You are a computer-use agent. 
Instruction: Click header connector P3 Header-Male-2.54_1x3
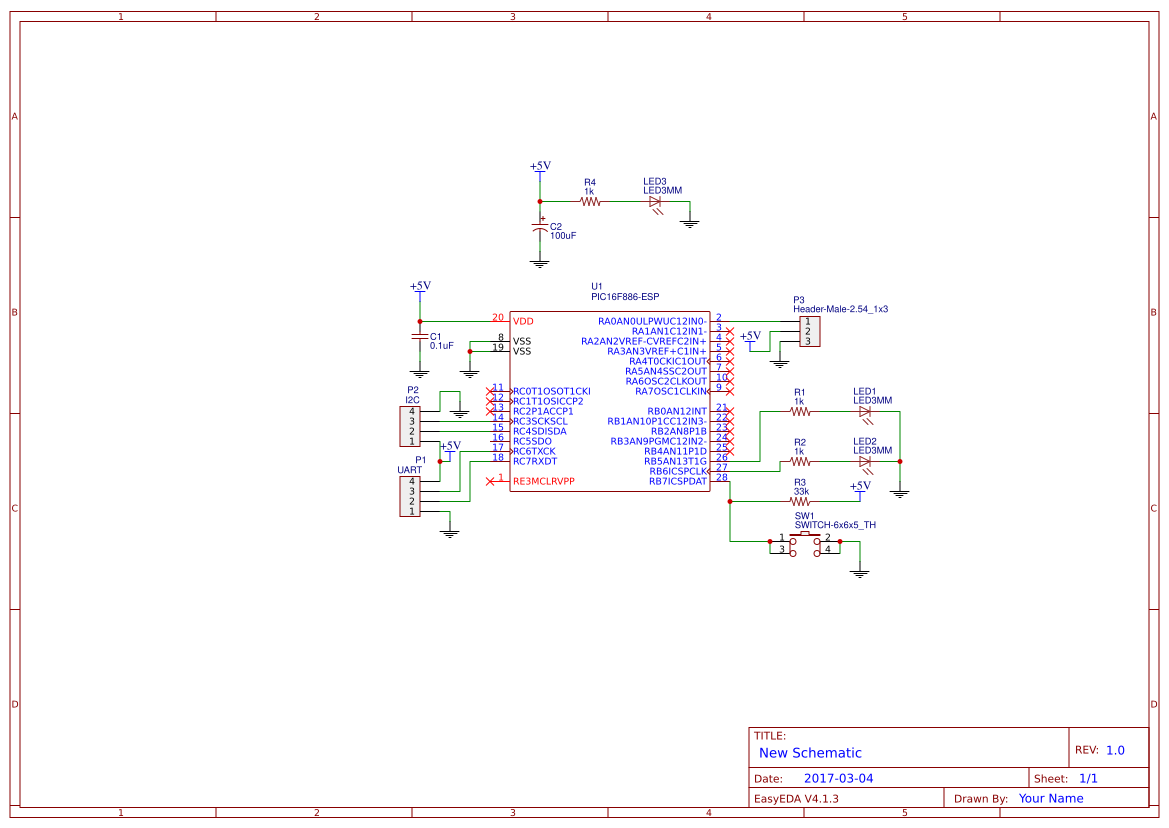[x=812, y=331]
